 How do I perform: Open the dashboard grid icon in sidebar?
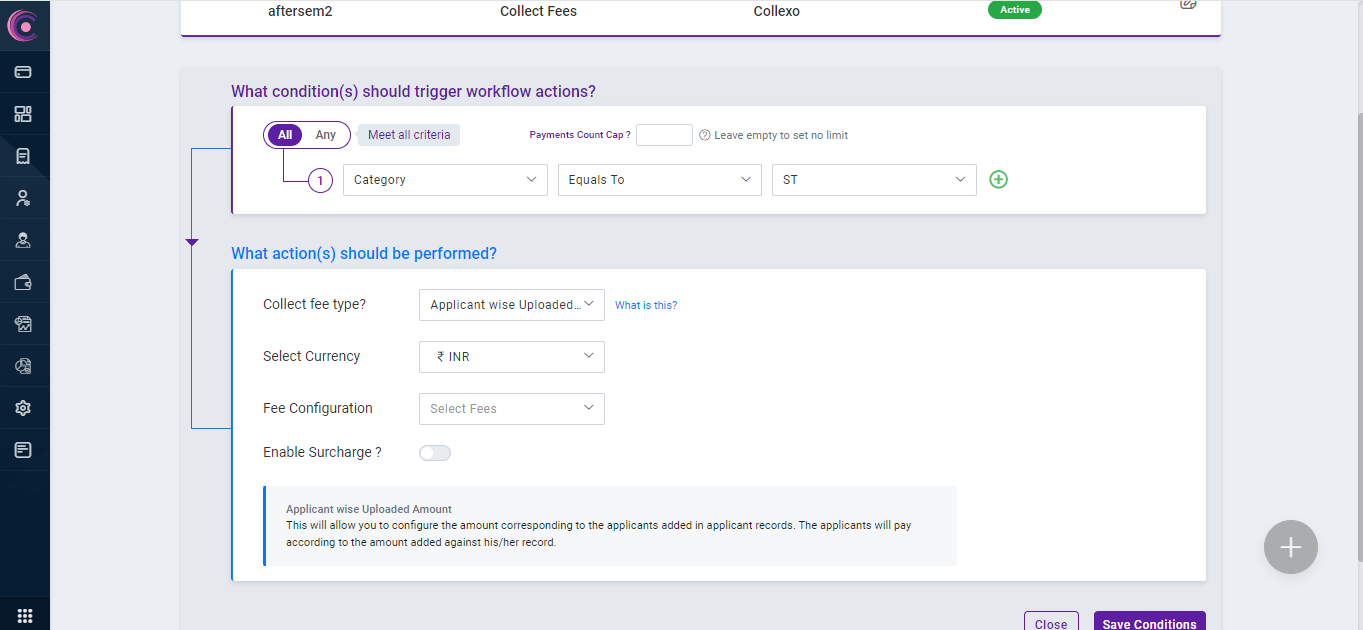[23, 114]
